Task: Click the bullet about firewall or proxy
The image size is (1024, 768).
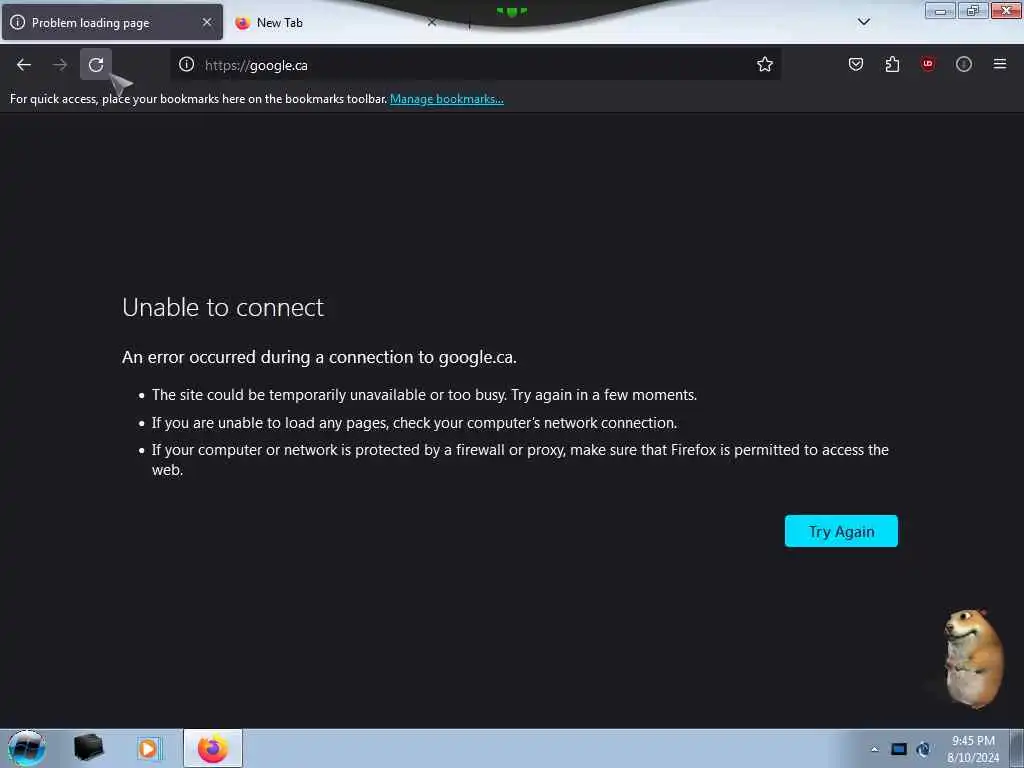Action: coord(520,460)
